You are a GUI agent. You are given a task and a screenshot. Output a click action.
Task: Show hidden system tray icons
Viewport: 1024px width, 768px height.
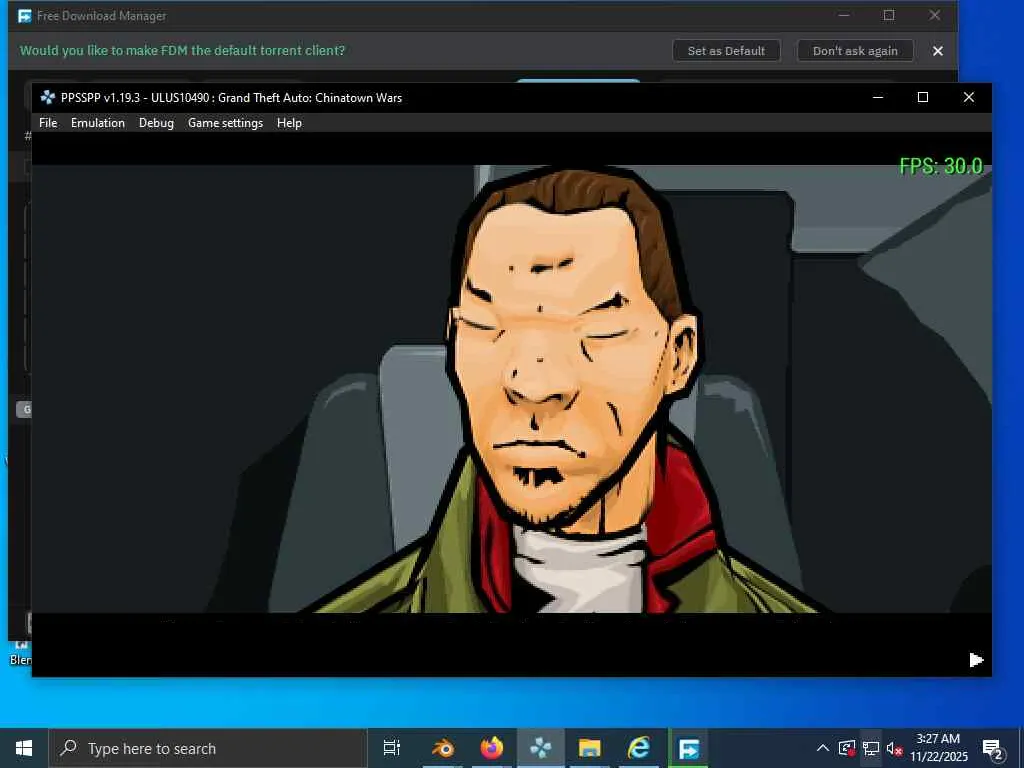[x=823, y=748]
